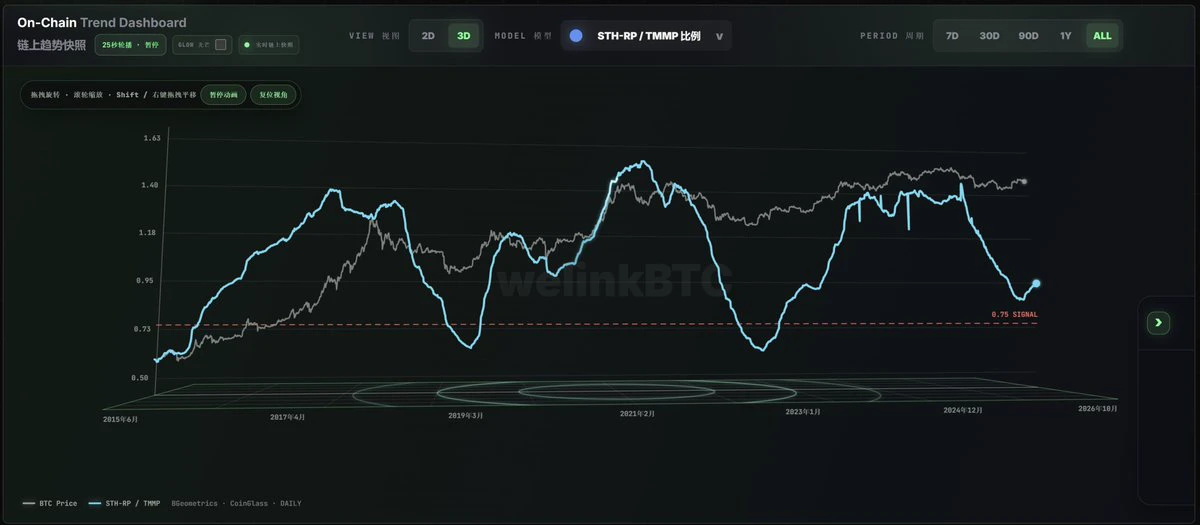Viewport: 1200px width, 525px height.
Task: Click the PERIOD 周期 label
Action: 892,36
